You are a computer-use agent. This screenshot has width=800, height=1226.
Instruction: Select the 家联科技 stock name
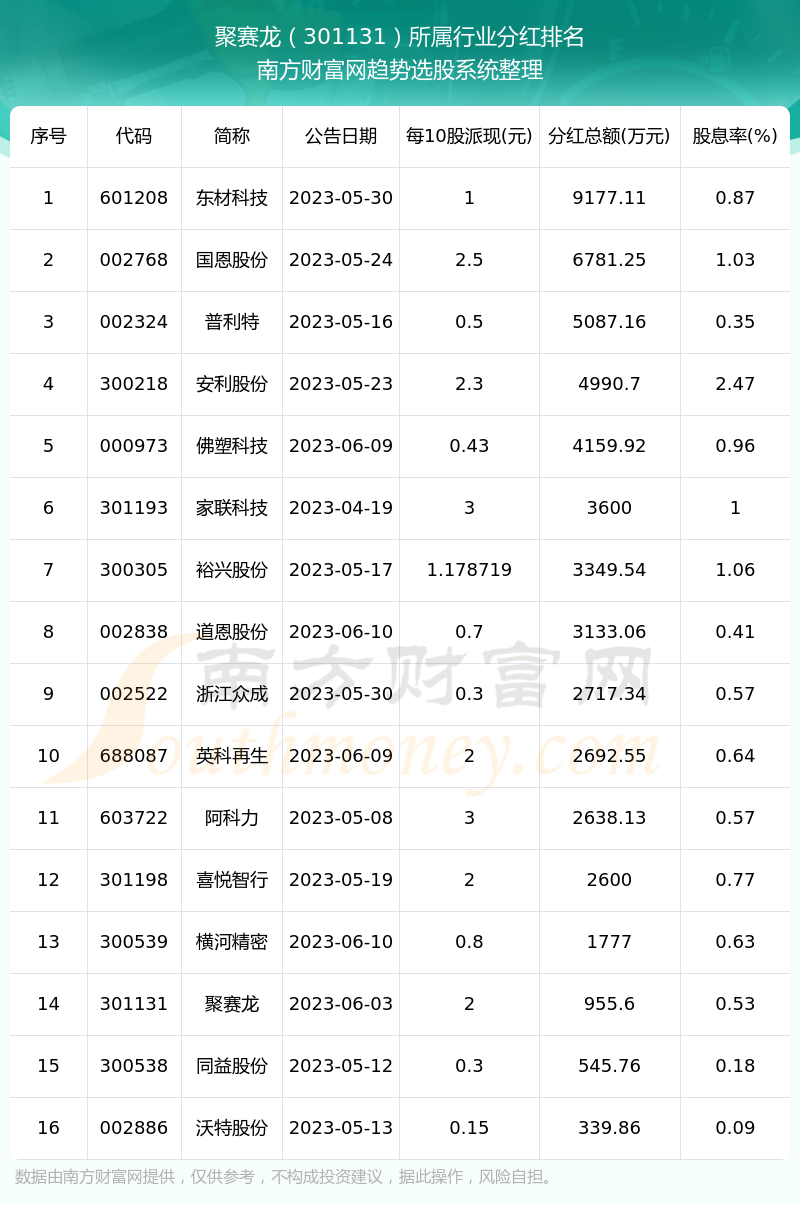click(232, 508)
